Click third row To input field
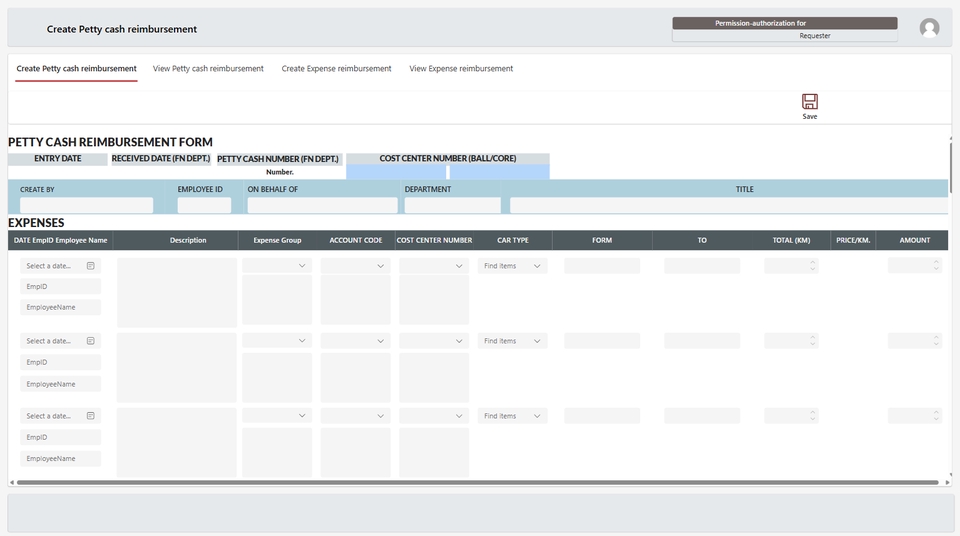 (x=702, y=416)
